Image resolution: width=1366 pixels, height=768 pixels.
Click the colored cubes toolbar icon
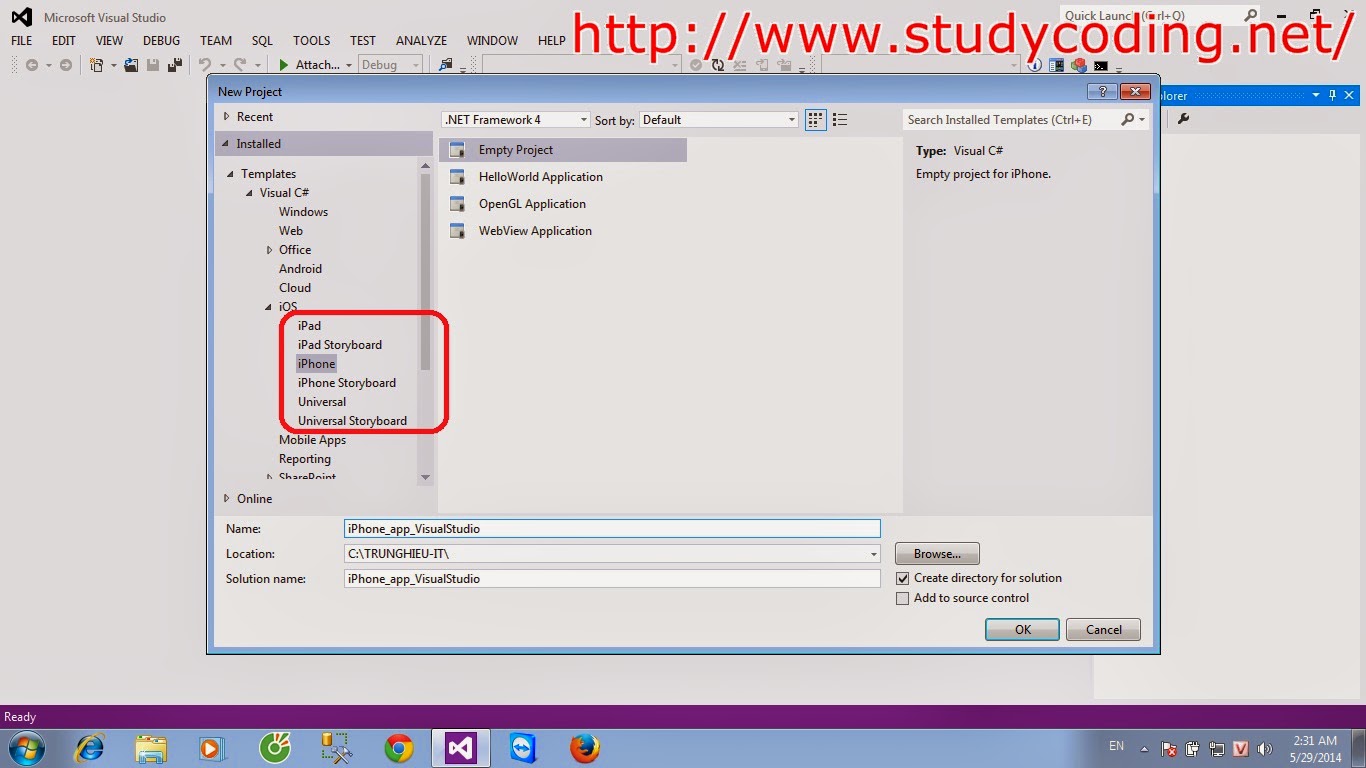click(x=1078, y=65)
